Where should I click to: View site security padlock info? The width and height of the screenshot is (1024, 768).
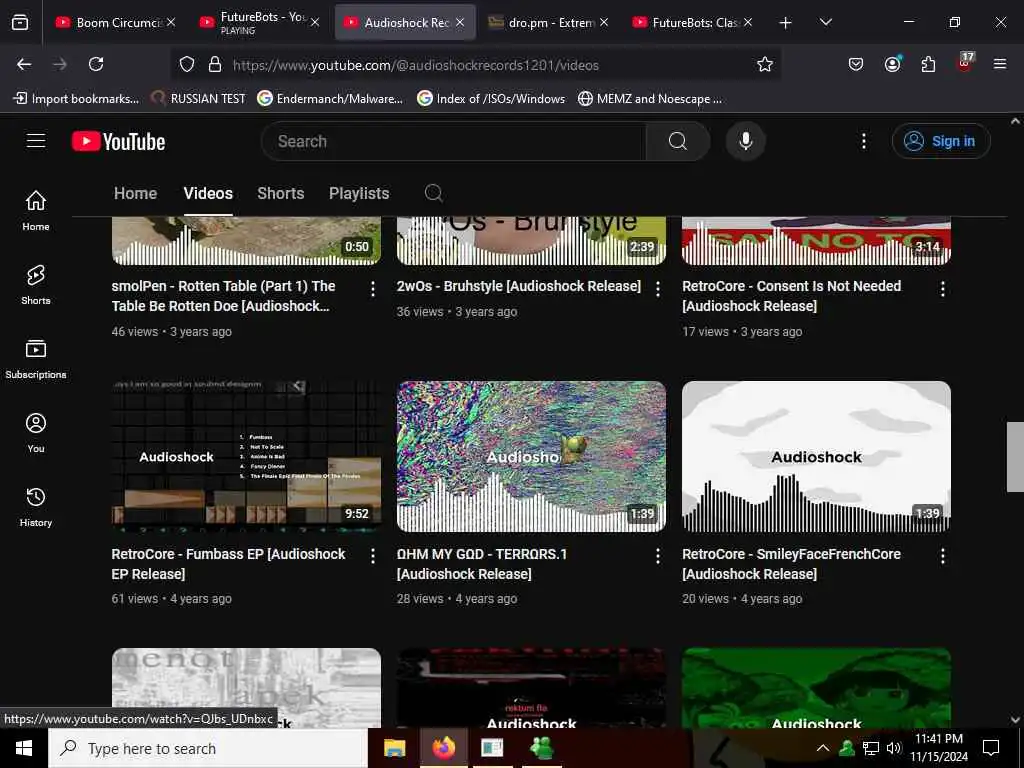coord(215,65)
